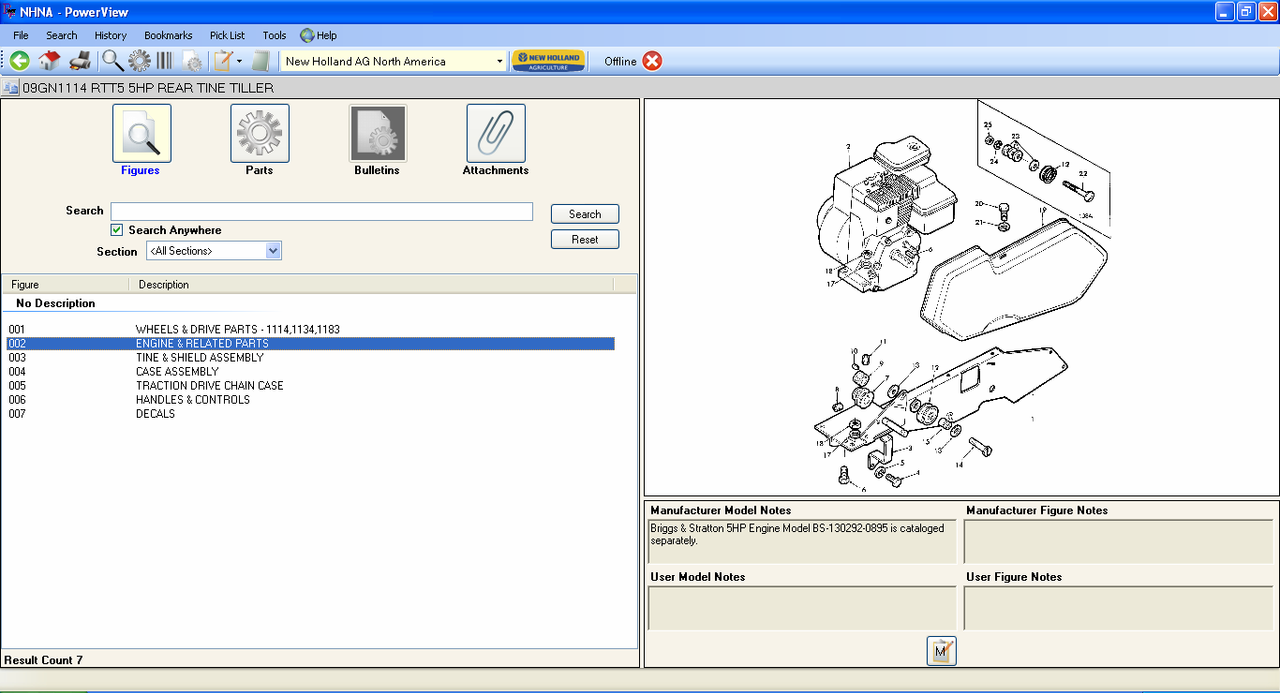Click the Search button

[585, 214]
